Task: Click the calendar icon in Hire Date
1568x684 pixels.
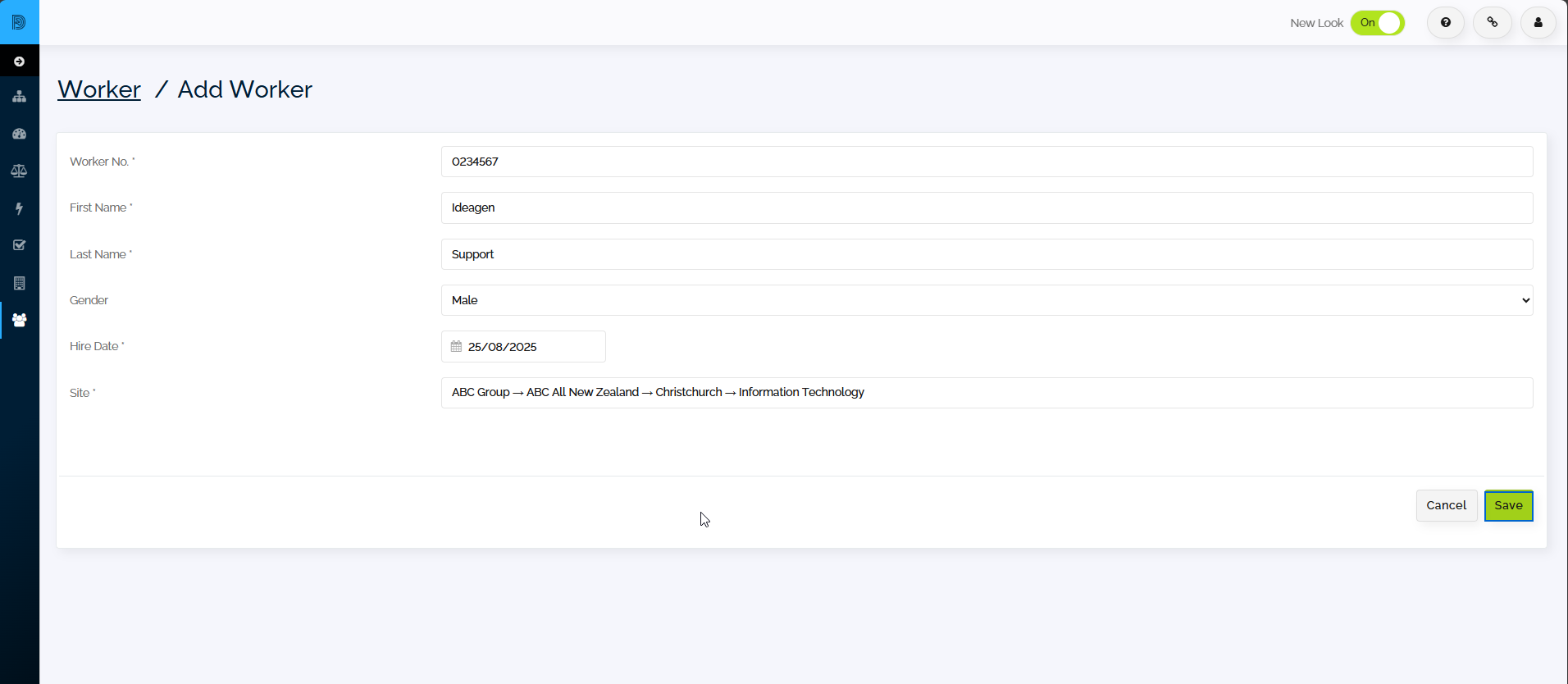Action: point(456,347)
